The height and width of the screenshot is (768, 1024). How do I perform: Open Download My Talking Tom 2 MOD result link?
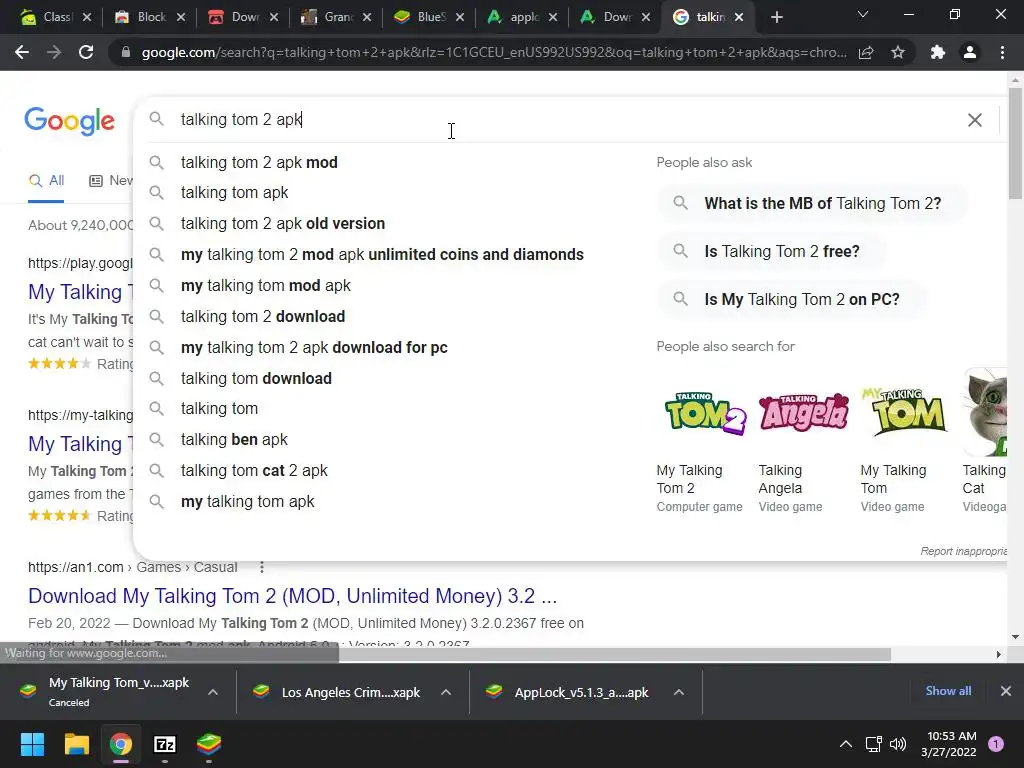point(293,596)
